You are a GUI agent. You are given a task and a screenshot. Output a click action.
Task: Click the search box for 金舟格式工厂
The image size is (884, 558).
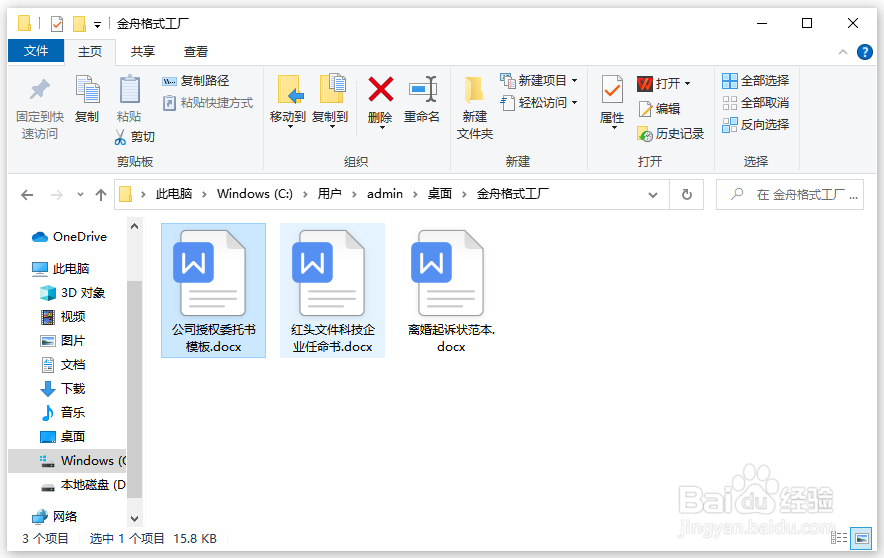[789, 194]
